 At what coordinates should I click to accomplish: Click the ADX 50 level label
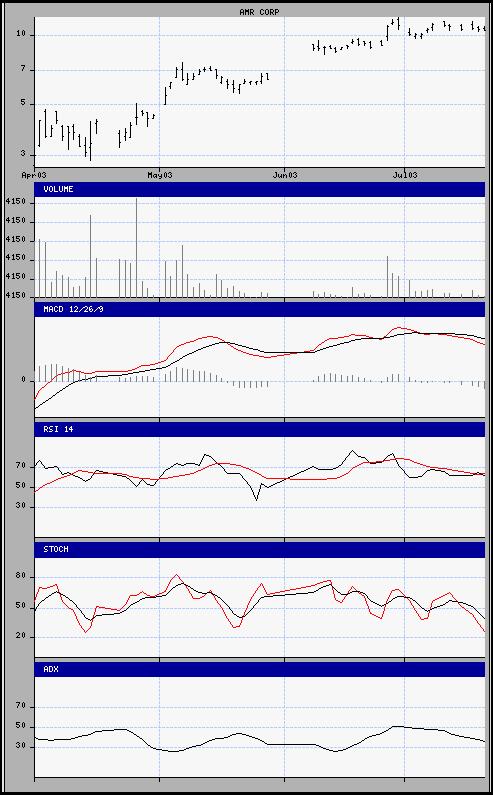21,726
